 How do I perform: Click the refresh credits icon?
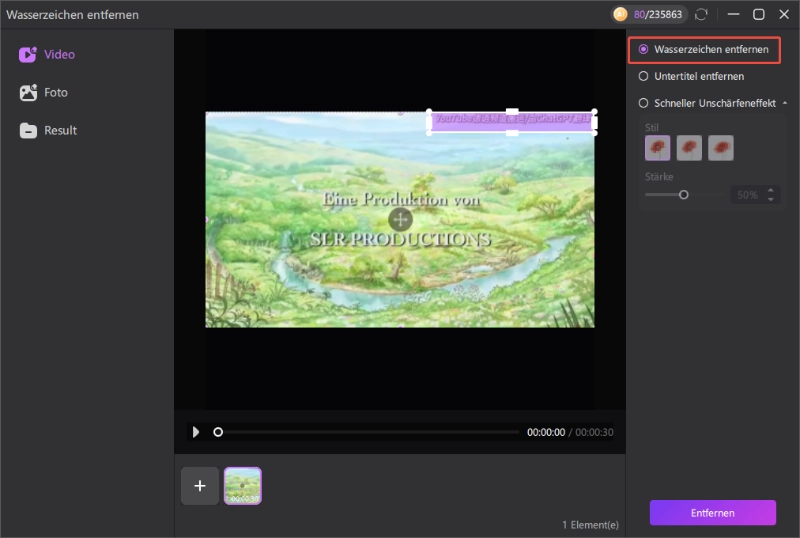click(701, 14)
